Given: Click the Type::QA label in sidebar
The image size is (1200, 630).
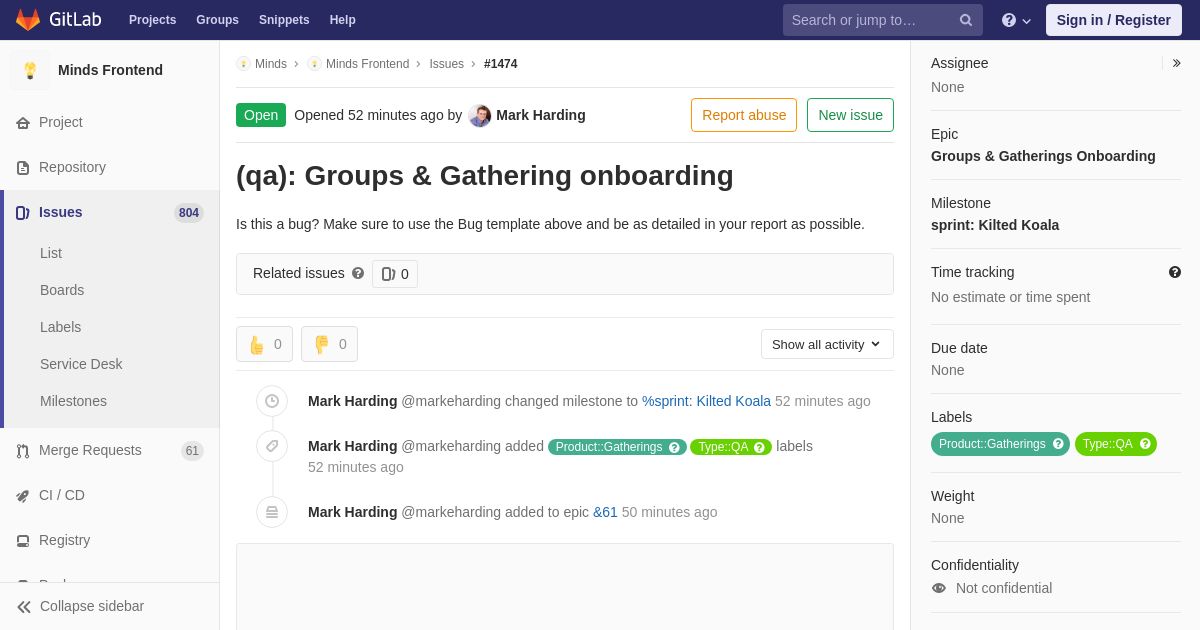Looking at the screenshot, I should [1107, 444].
